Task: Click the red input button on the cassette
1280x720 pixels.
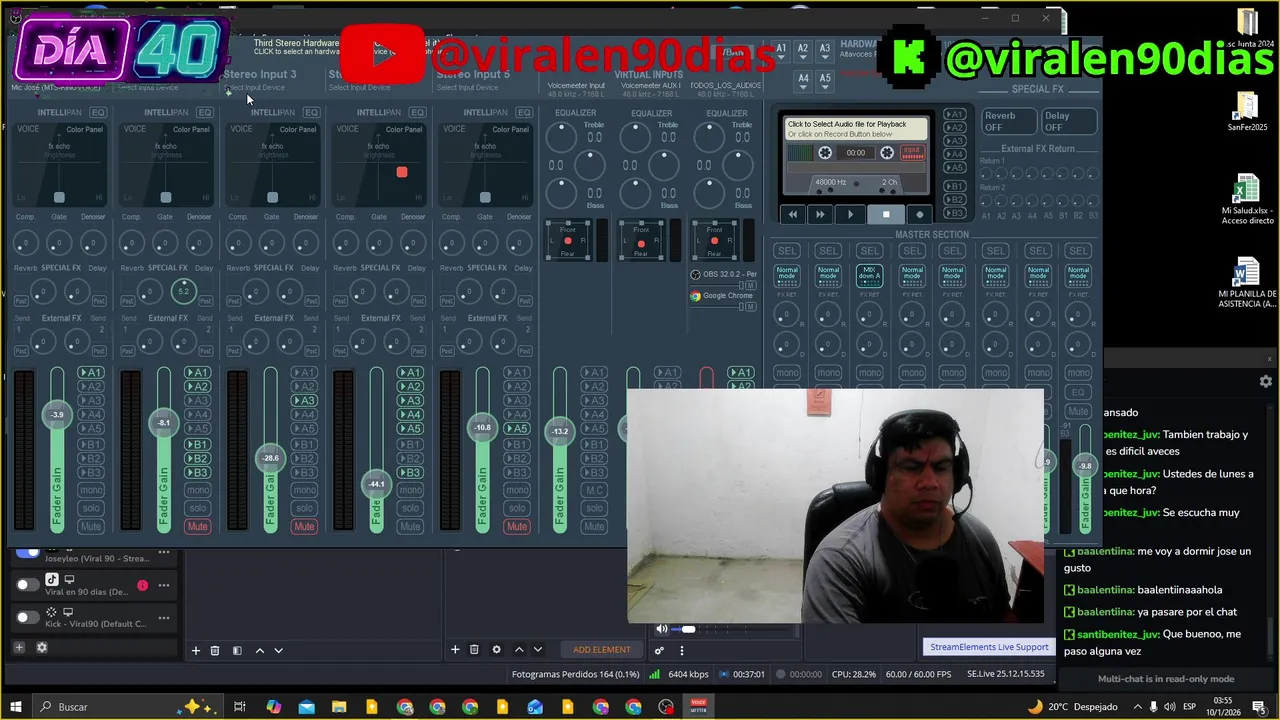Action: (912, 152)
